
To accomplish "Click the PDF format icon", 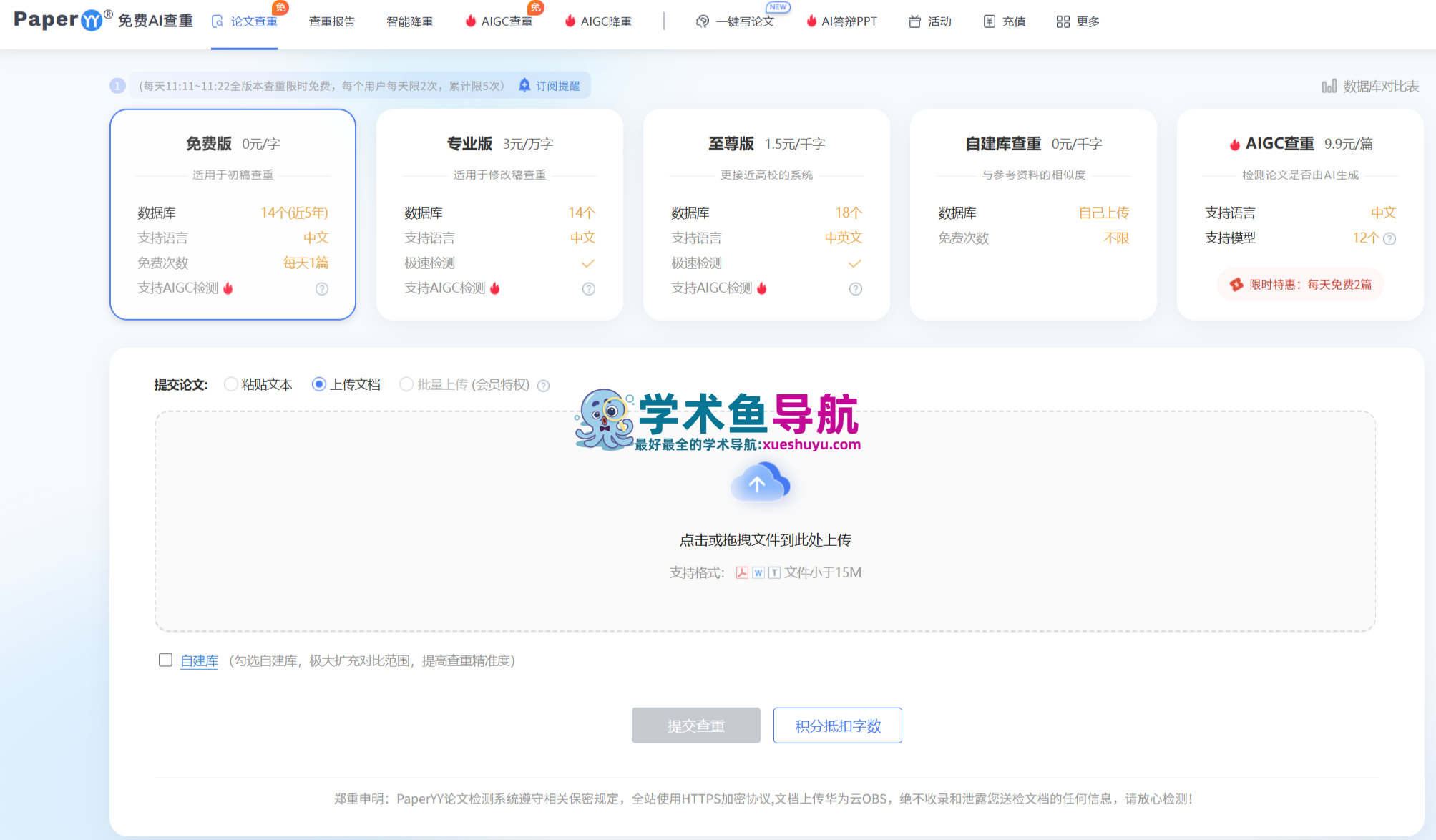I will pos(742,572).
